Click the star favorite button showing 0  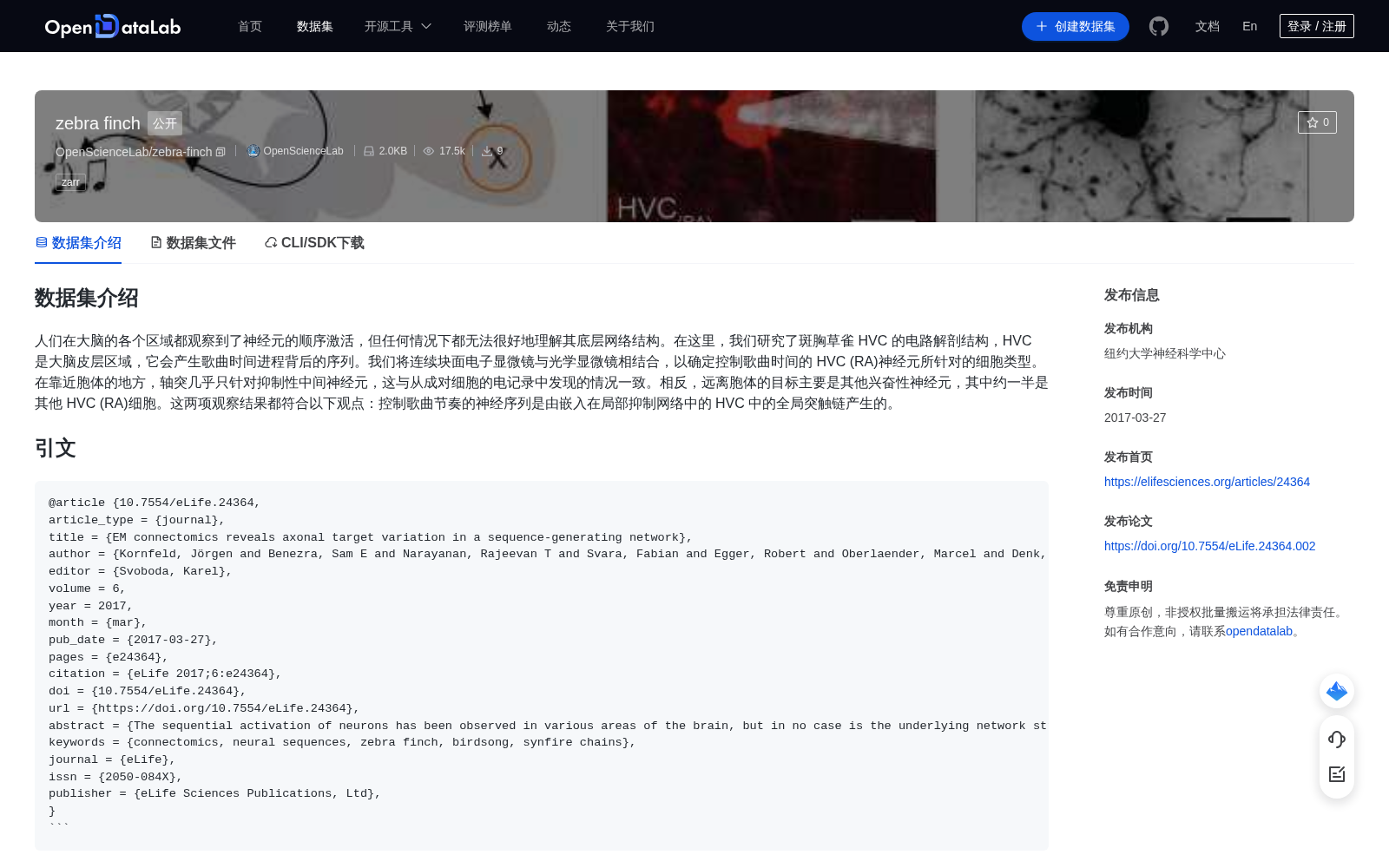click(x=1317, y=122)
